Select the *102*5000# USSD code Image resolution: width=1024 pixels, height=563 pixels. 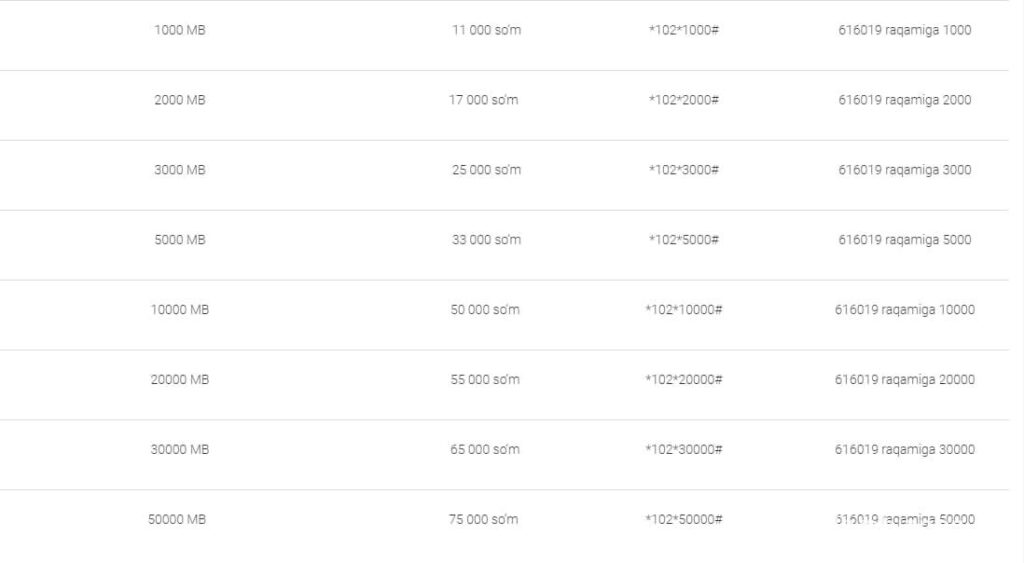pyautogui.click(x=684, y=240)
